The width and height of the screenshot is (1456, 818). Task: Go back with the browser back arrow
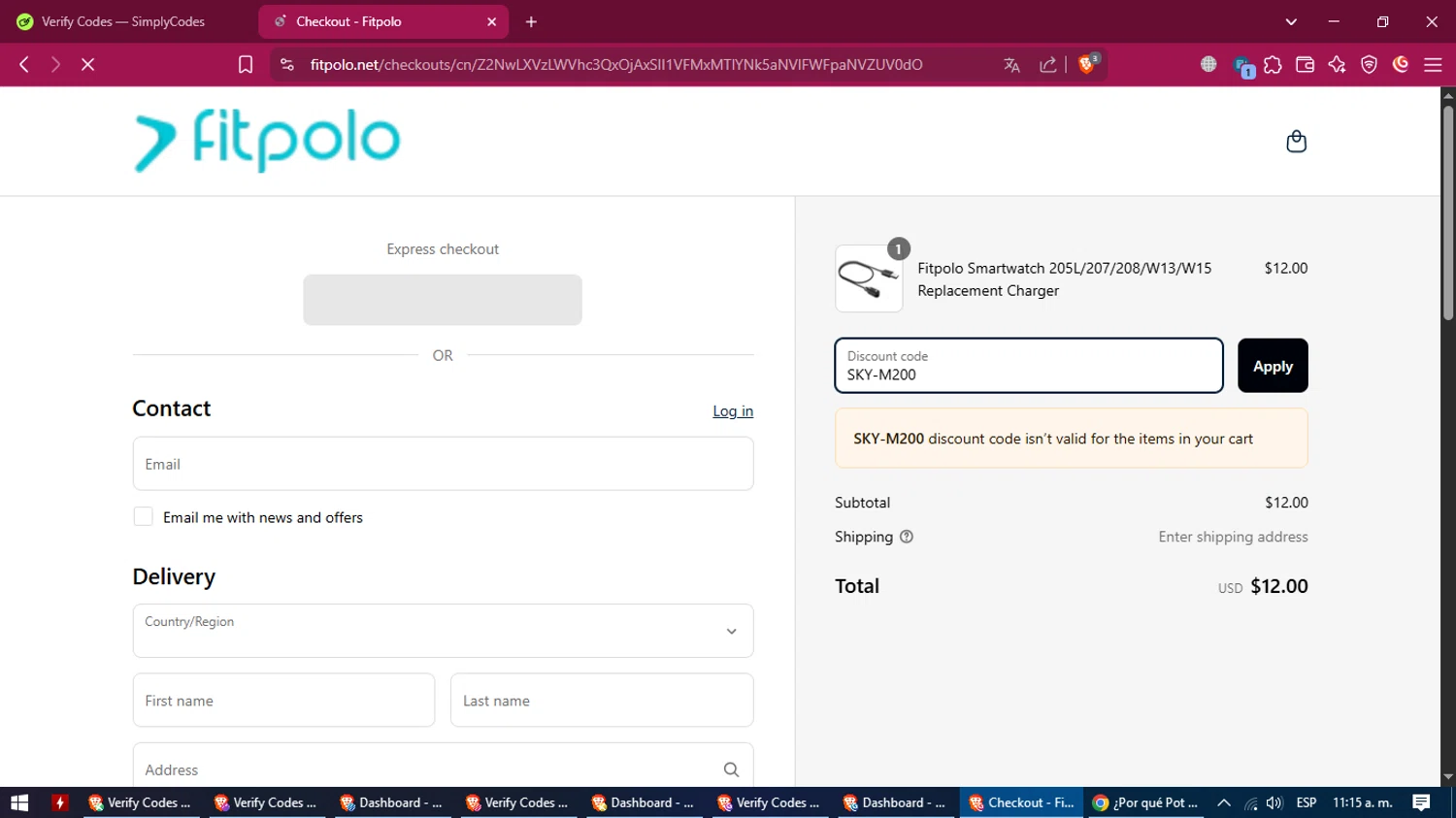click(x=24, y=64)
